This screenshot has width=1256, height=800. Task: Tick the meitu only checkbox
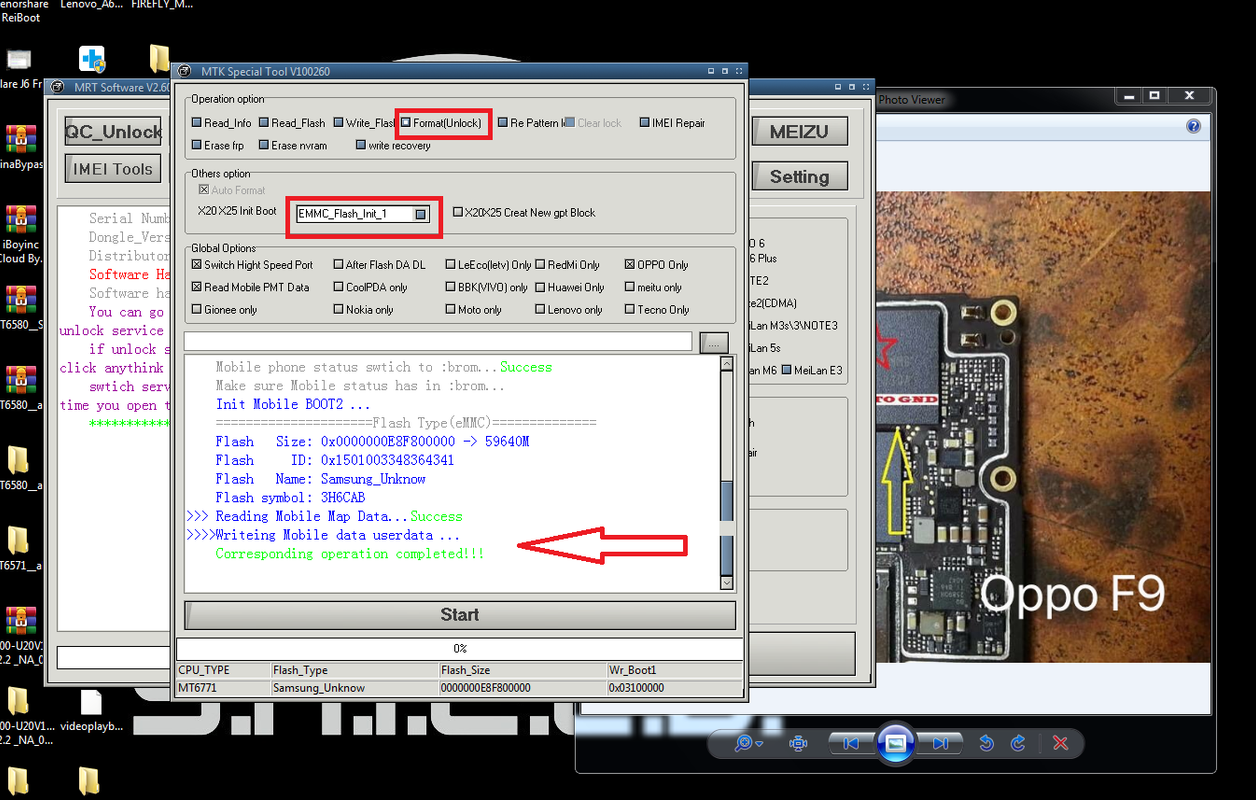(629, 287)
